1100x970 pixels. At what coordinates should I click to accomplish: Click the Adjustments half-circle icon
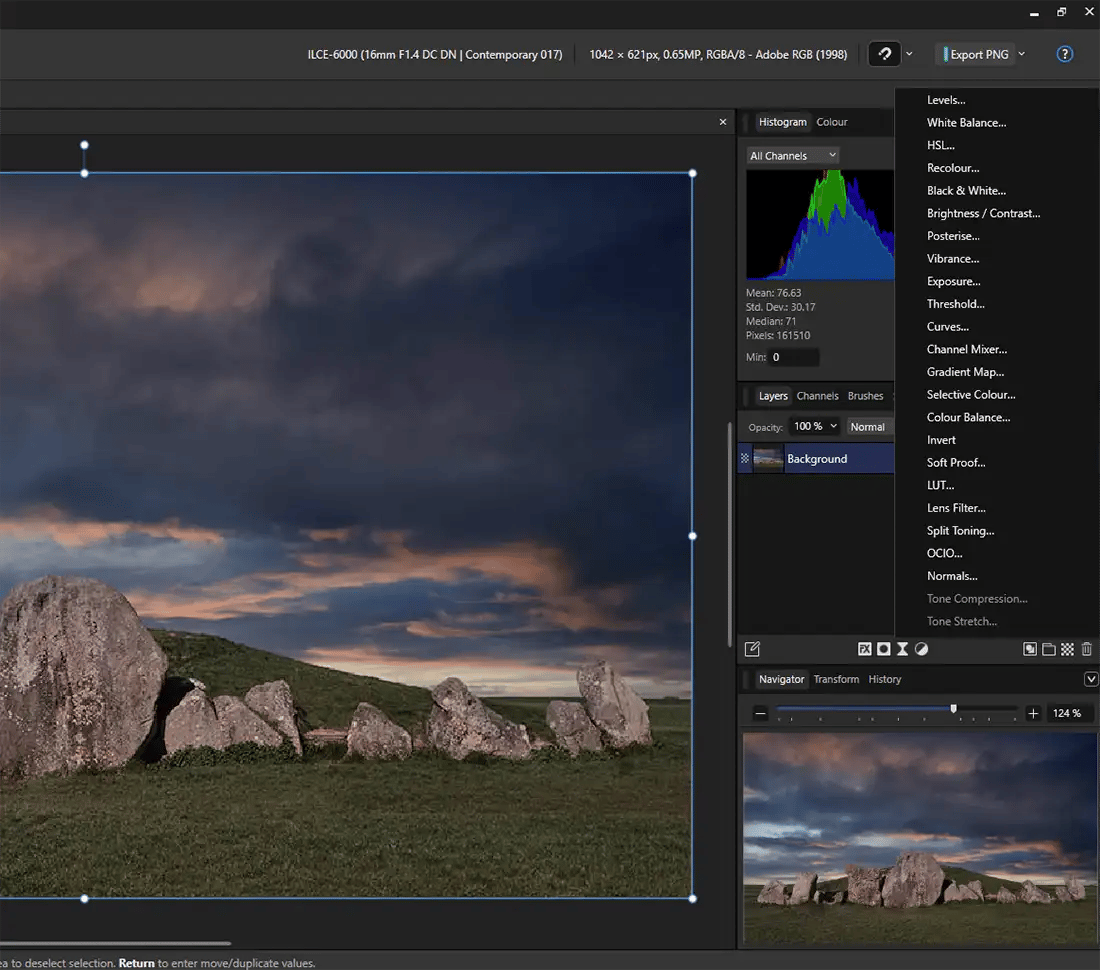pyautogui.click(x=921, y=649)
